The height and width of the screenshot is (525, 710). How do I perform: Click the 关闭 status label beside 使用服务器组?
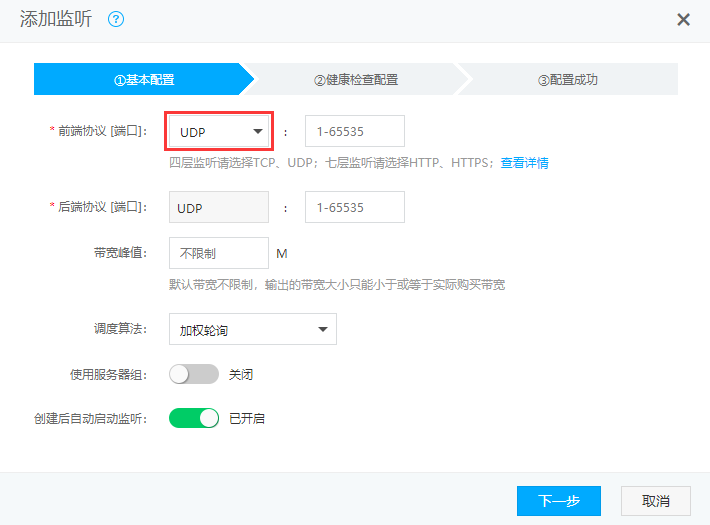241,375
